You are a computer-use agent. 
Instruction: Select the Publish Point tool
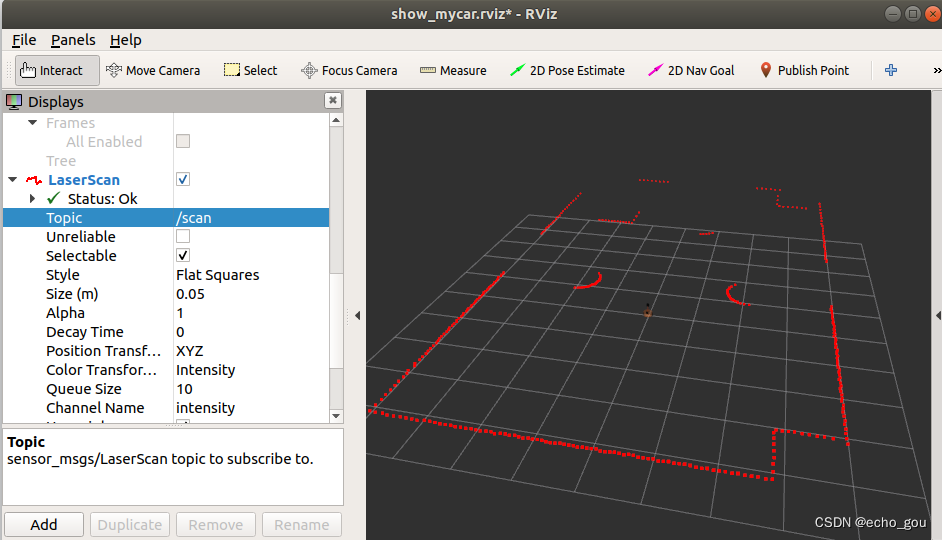(804, 70)
